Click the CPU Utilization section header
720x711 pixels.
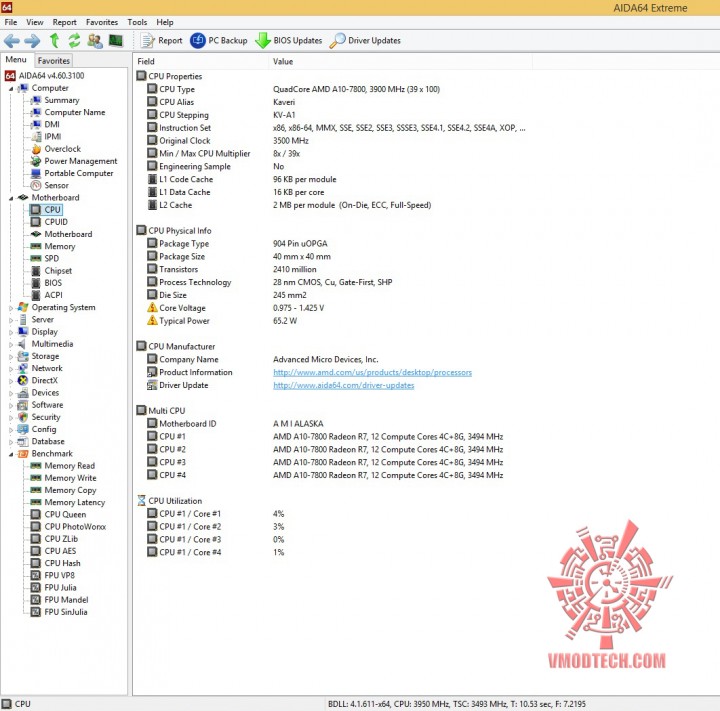[x=169, y=501]
